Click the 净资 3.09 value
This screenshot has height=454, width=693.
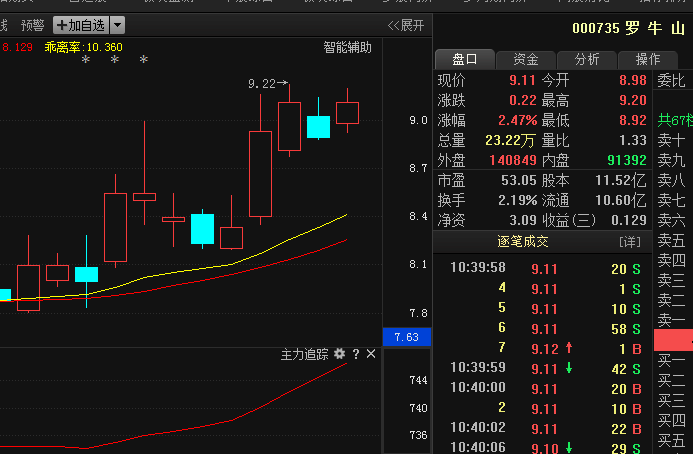(523, 220)
